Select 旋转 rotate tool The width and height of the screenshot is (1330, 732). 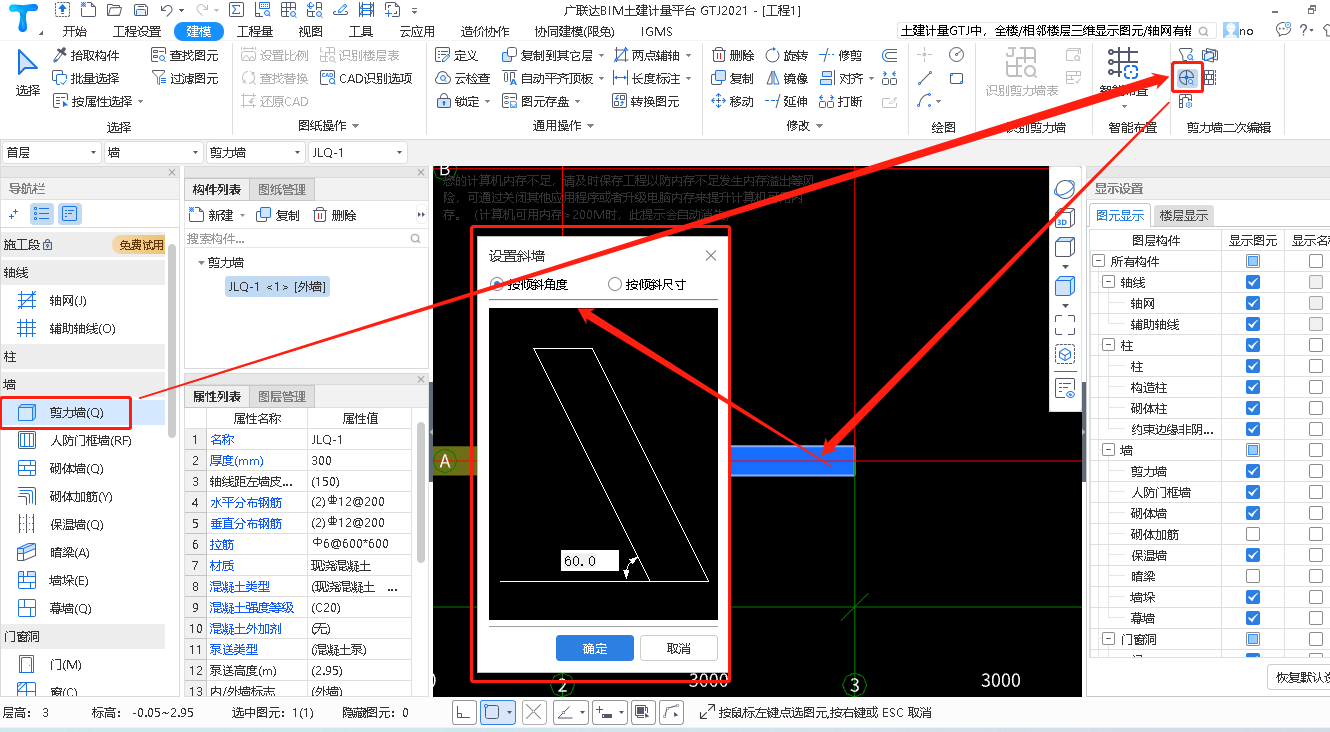tap(786, 55)
